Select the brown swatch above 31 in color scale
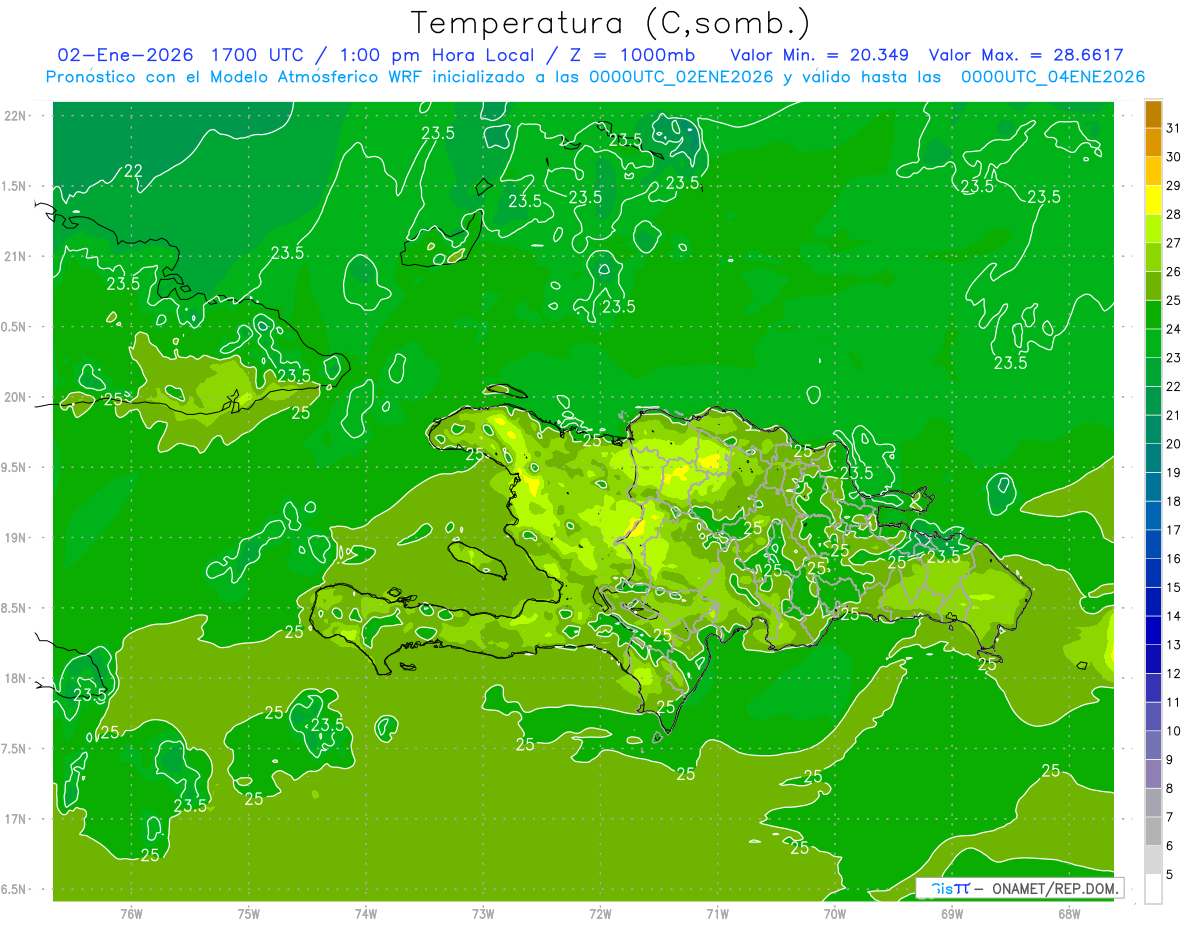Image resolution: width=1200 pixels, height=927 pixels. 1153,114
